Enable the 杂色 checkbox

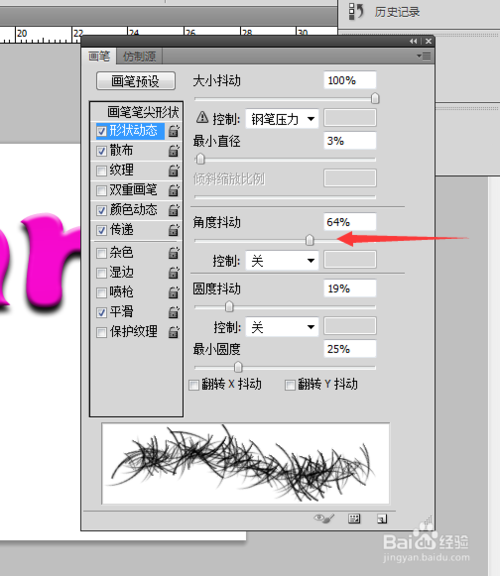coord(101,253)
